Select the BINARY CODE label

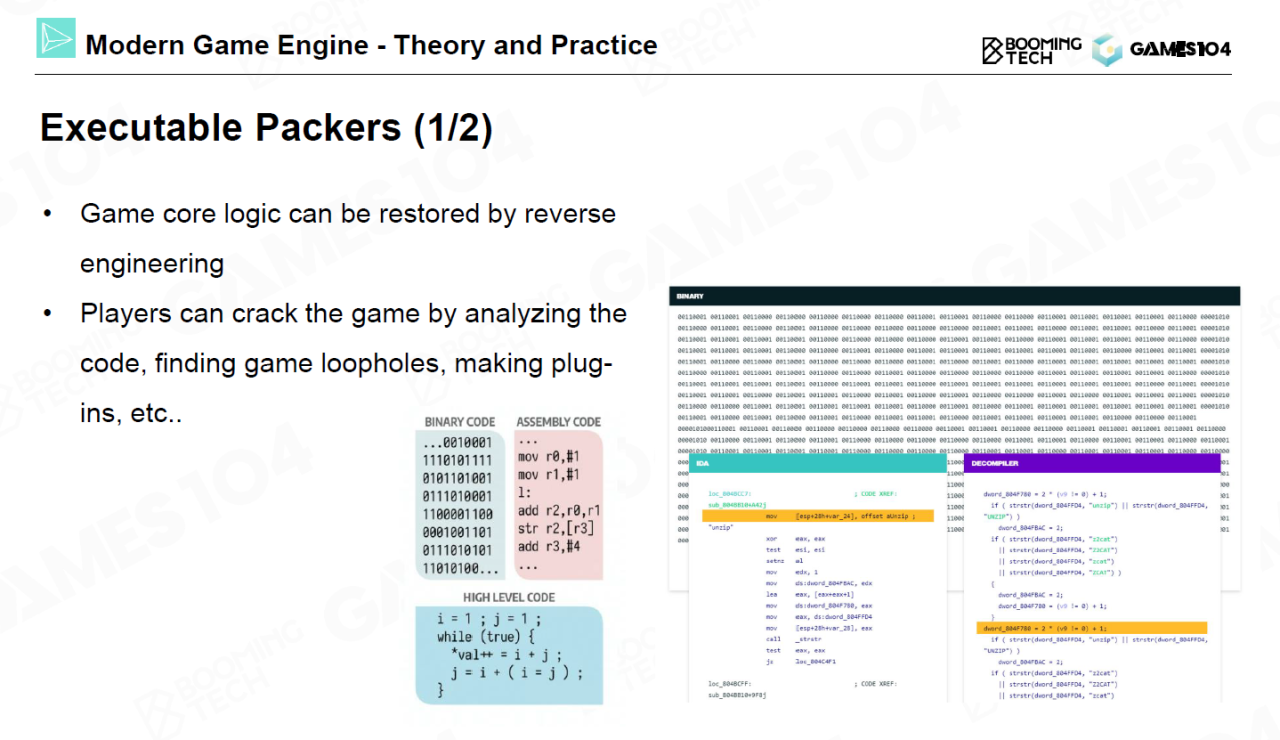[459, 422]
